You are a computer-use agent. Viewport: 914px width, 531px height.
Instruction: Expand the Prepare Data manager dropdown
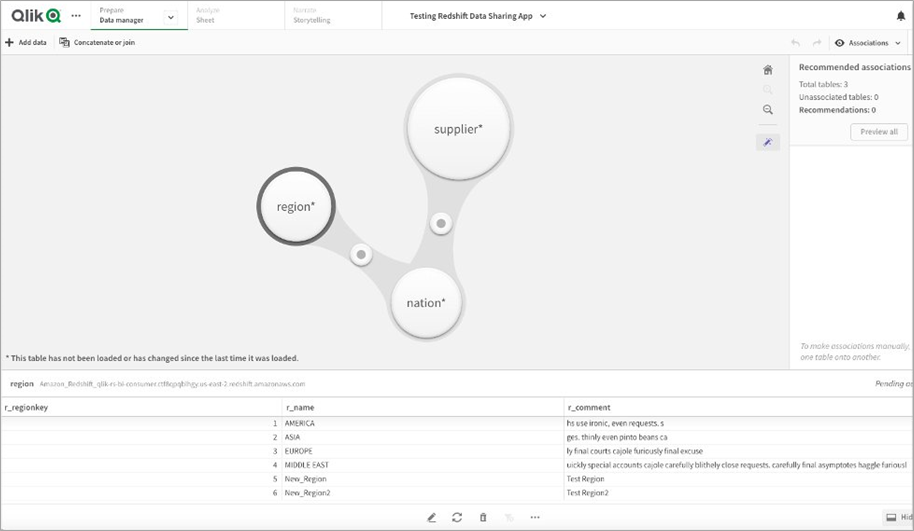click(x=171, y=17)
